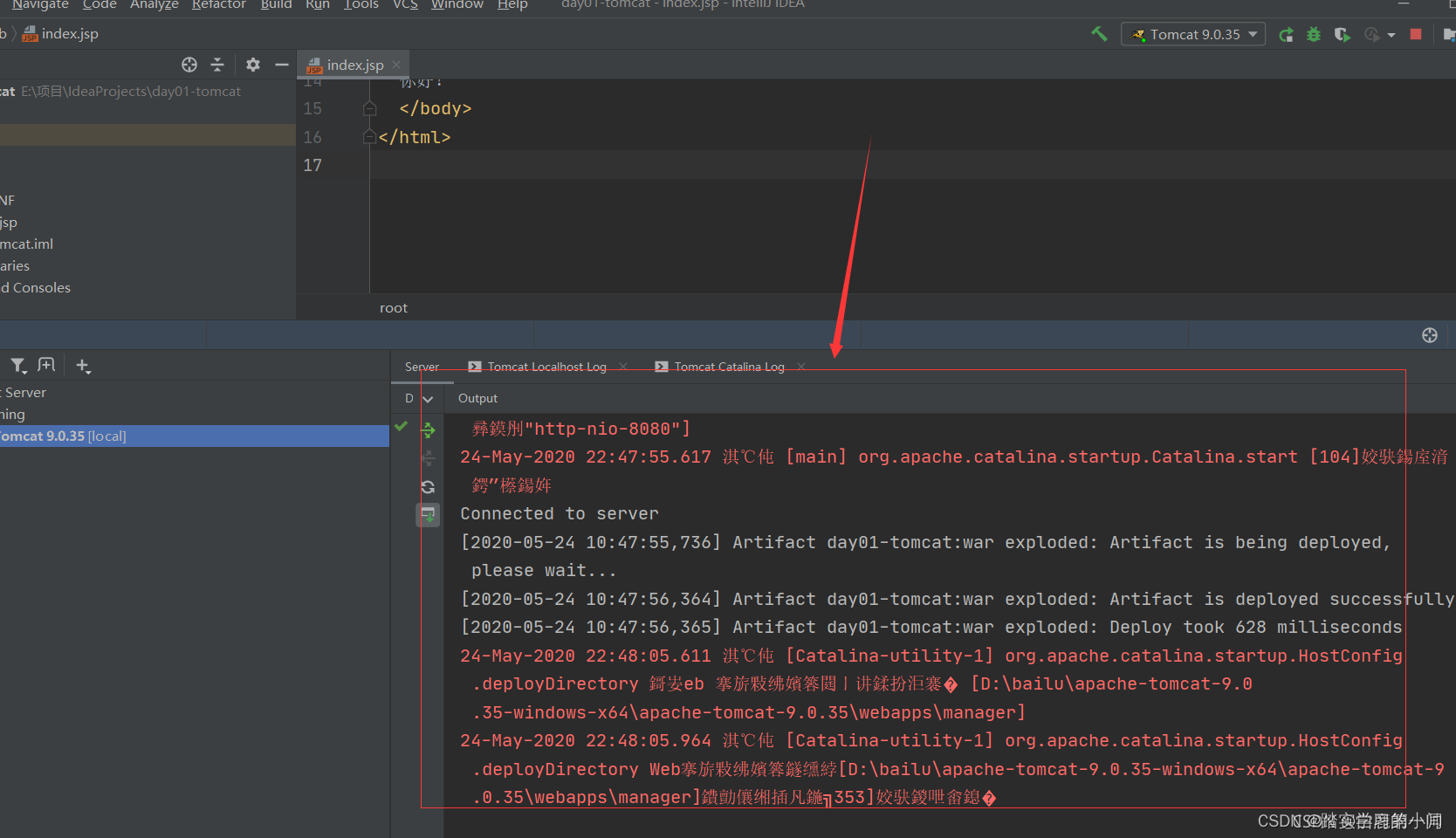Close the Tomcat Localhost Log tab
Image resolution: width=1456 pixels, height=838 pixels.
coord(623,367)
